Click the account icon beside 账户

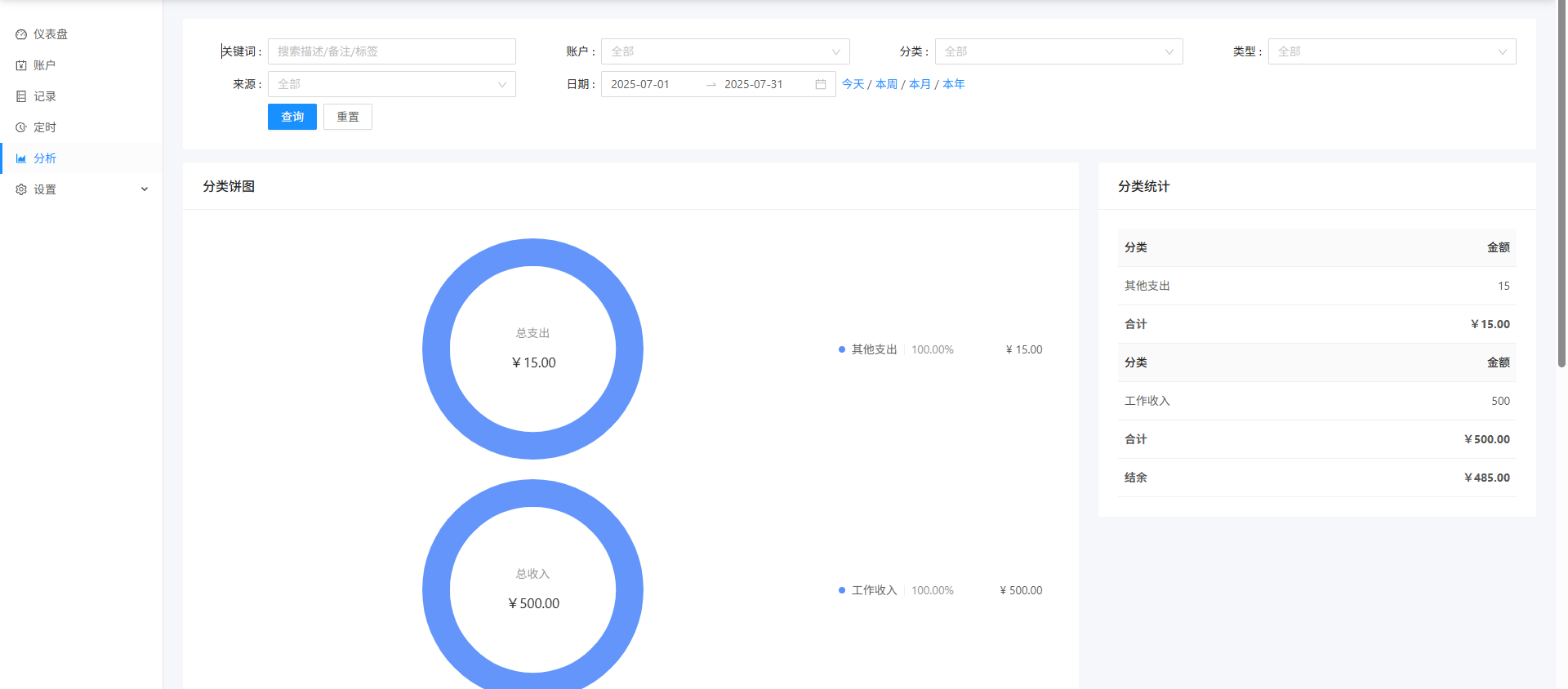click(x=21, y=65)
